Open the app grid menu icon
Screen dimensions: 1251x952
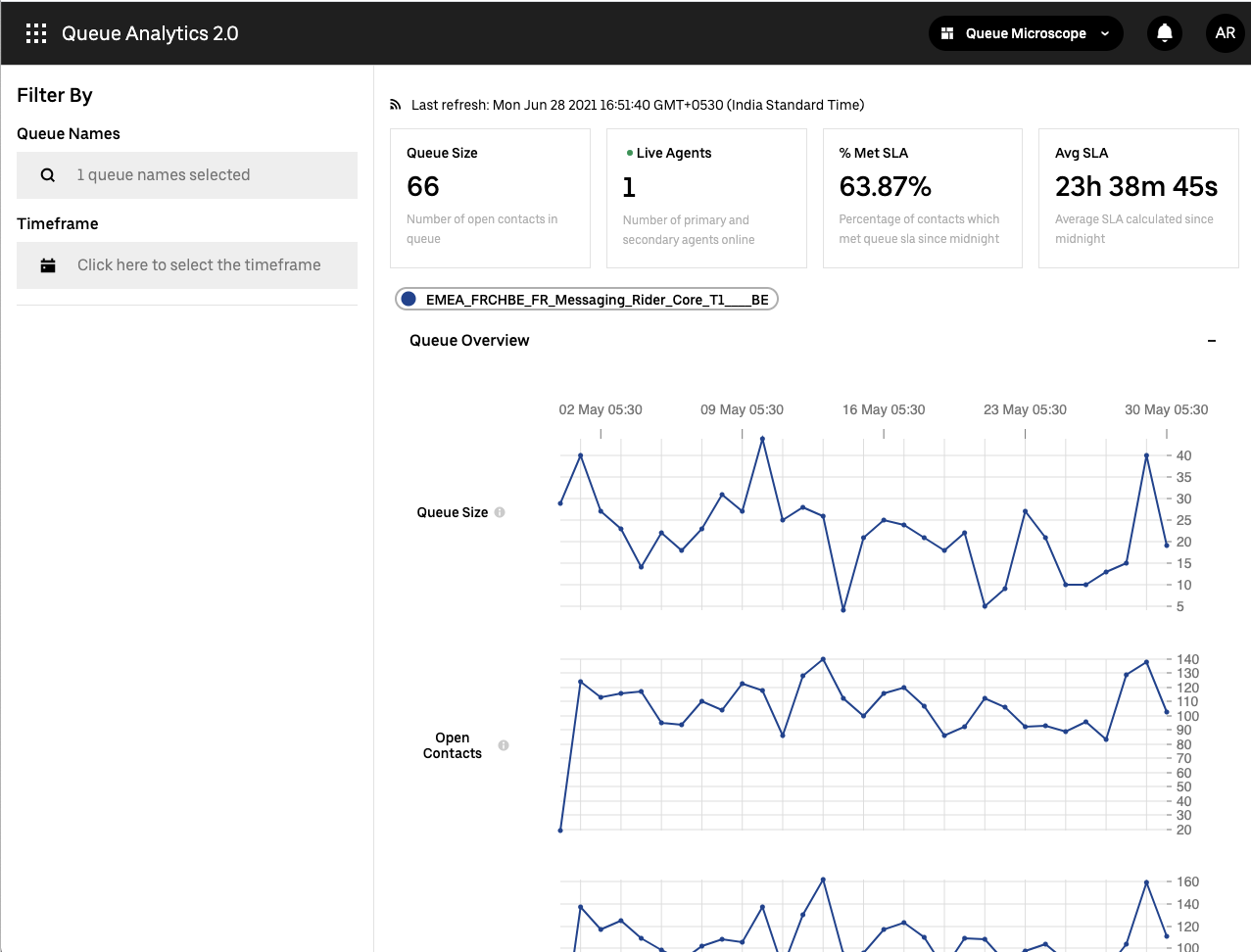[x=36, y=33]
